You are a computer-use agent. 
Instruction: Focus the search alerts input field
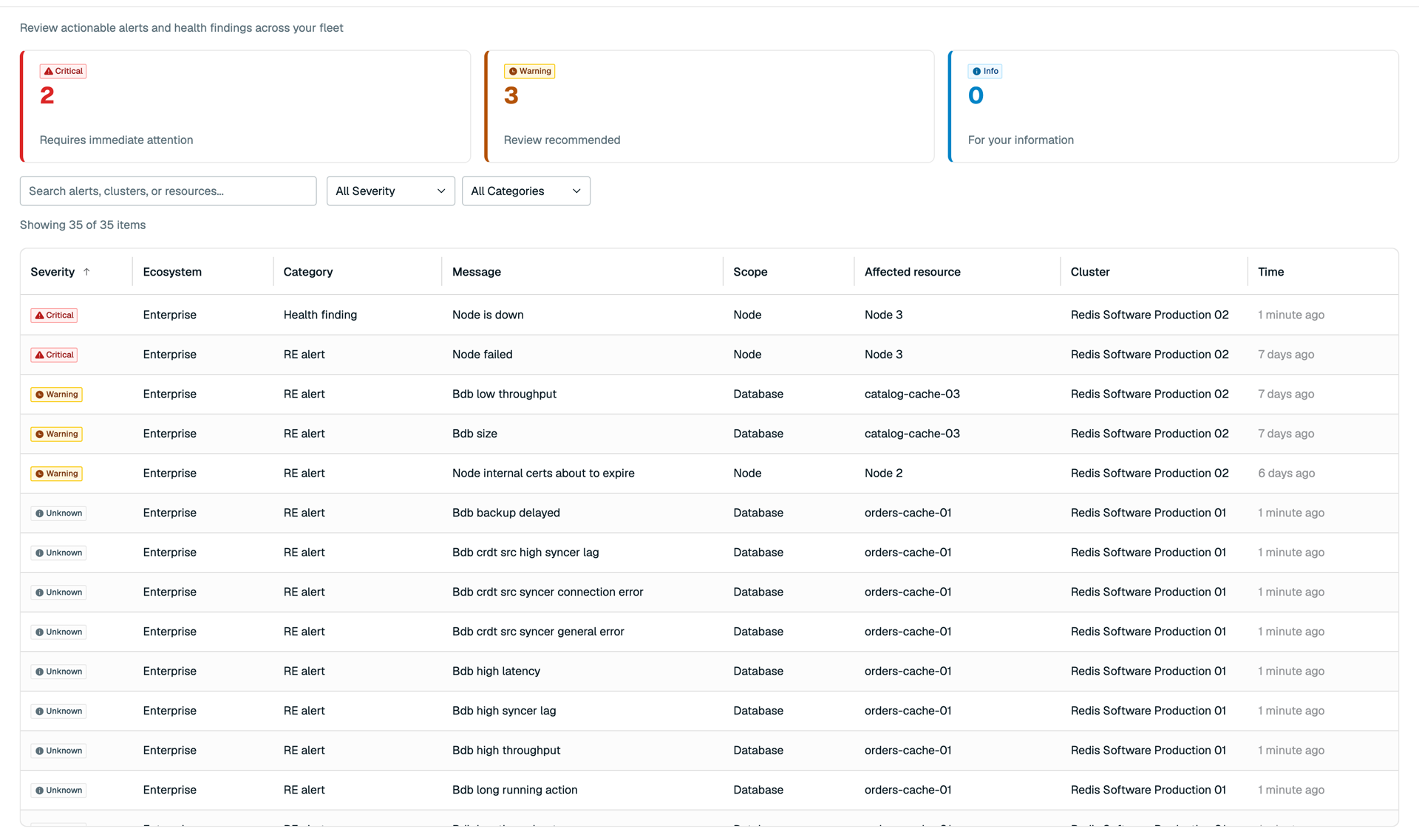(168, 191)
